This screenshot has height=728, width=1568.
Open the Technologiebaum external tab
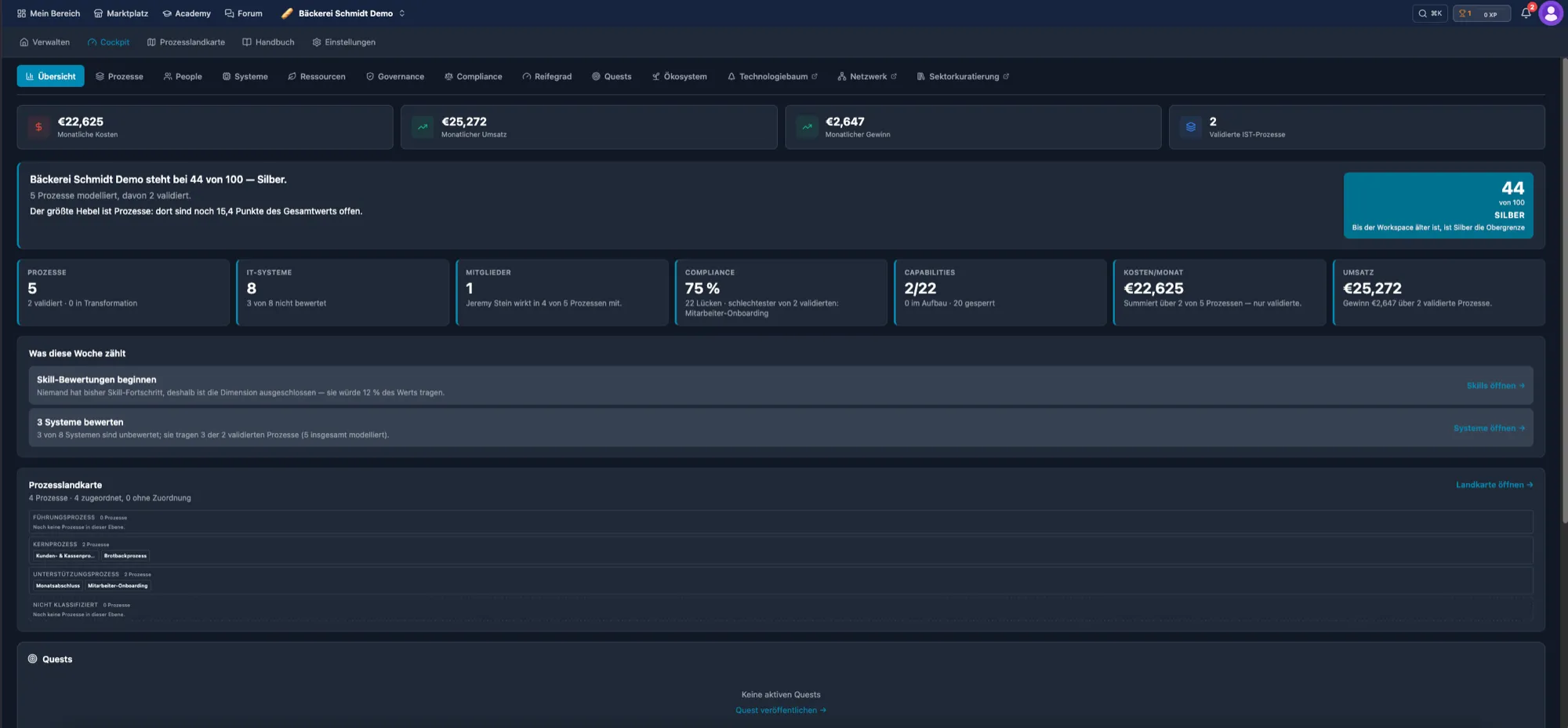click(772, 76)
